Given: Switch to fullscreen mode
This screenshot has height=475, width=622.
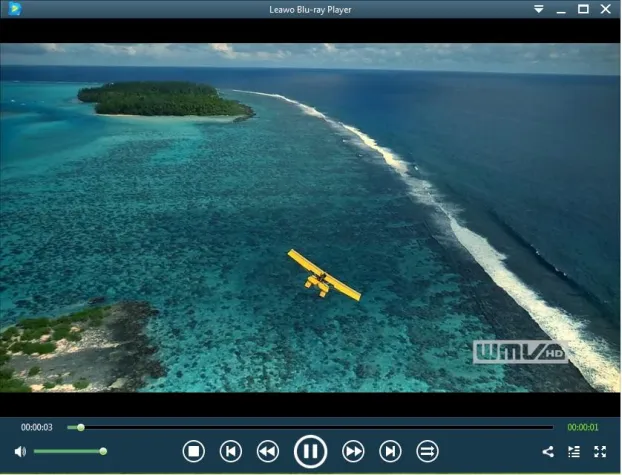Looking at the screenshot, I should (x=600, y=452).
